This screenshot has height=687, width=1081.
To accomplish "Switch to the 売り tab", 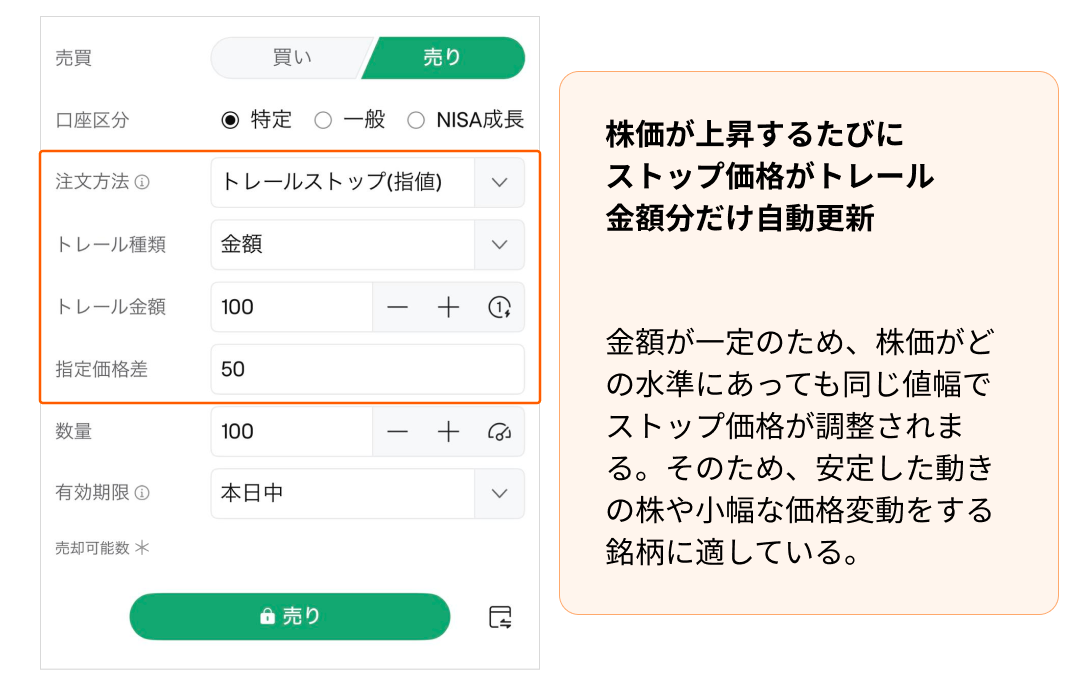I will [443, 58].
